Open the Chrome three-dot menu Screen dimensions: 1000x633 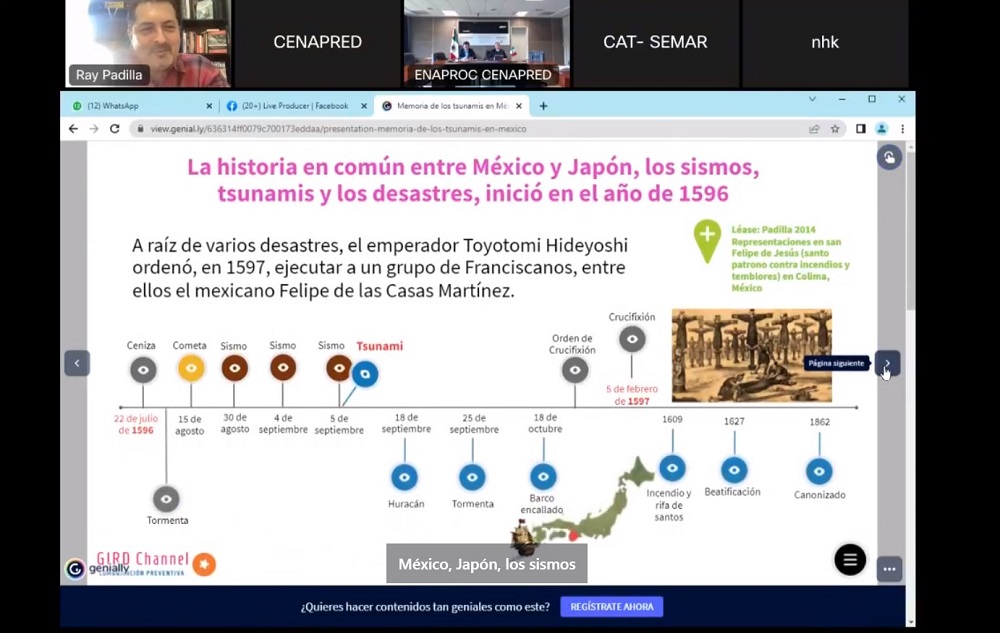(902, 129)
